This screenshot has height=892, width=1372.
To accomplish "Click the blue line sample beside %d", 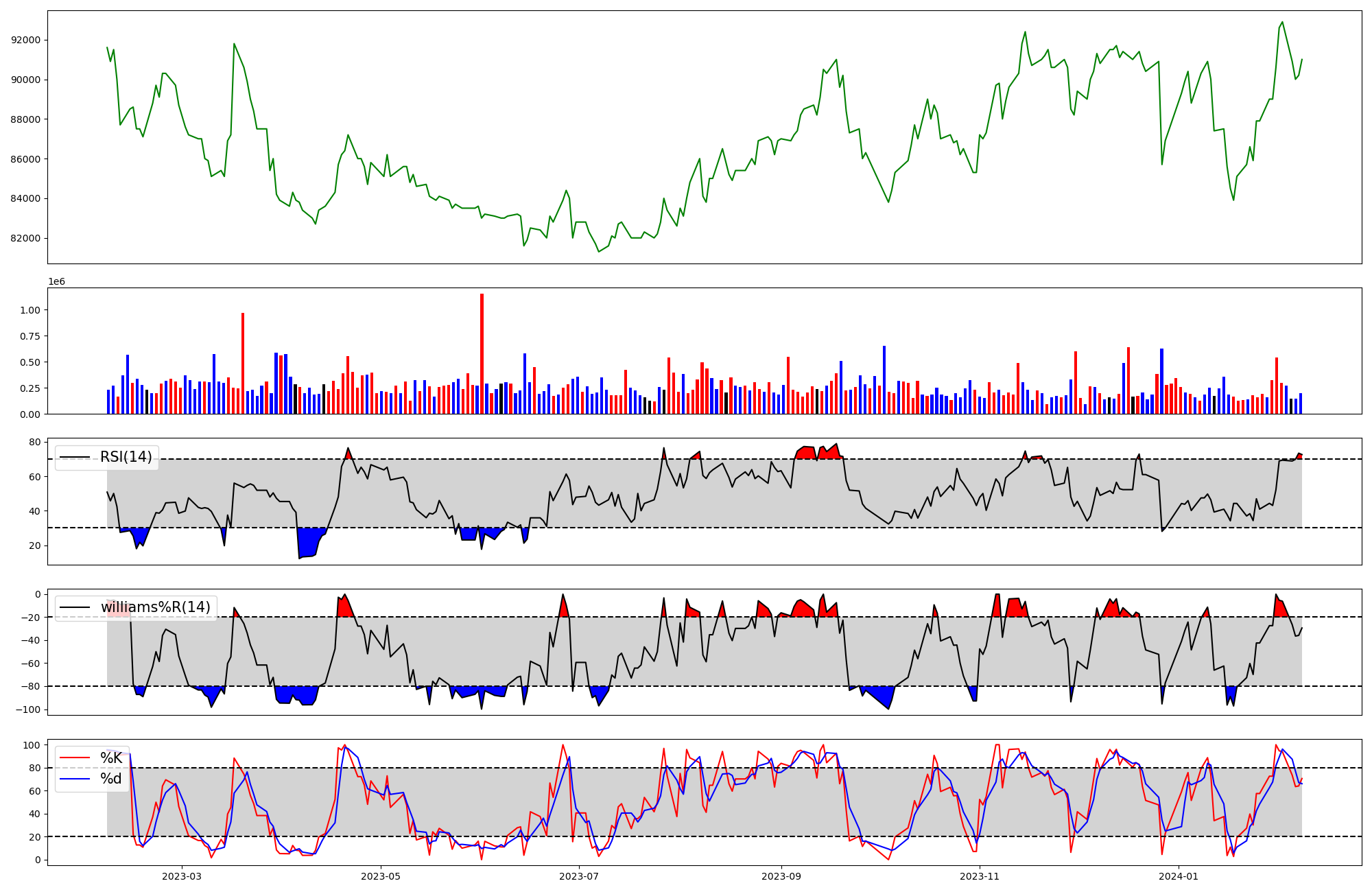I will [75, 779].
